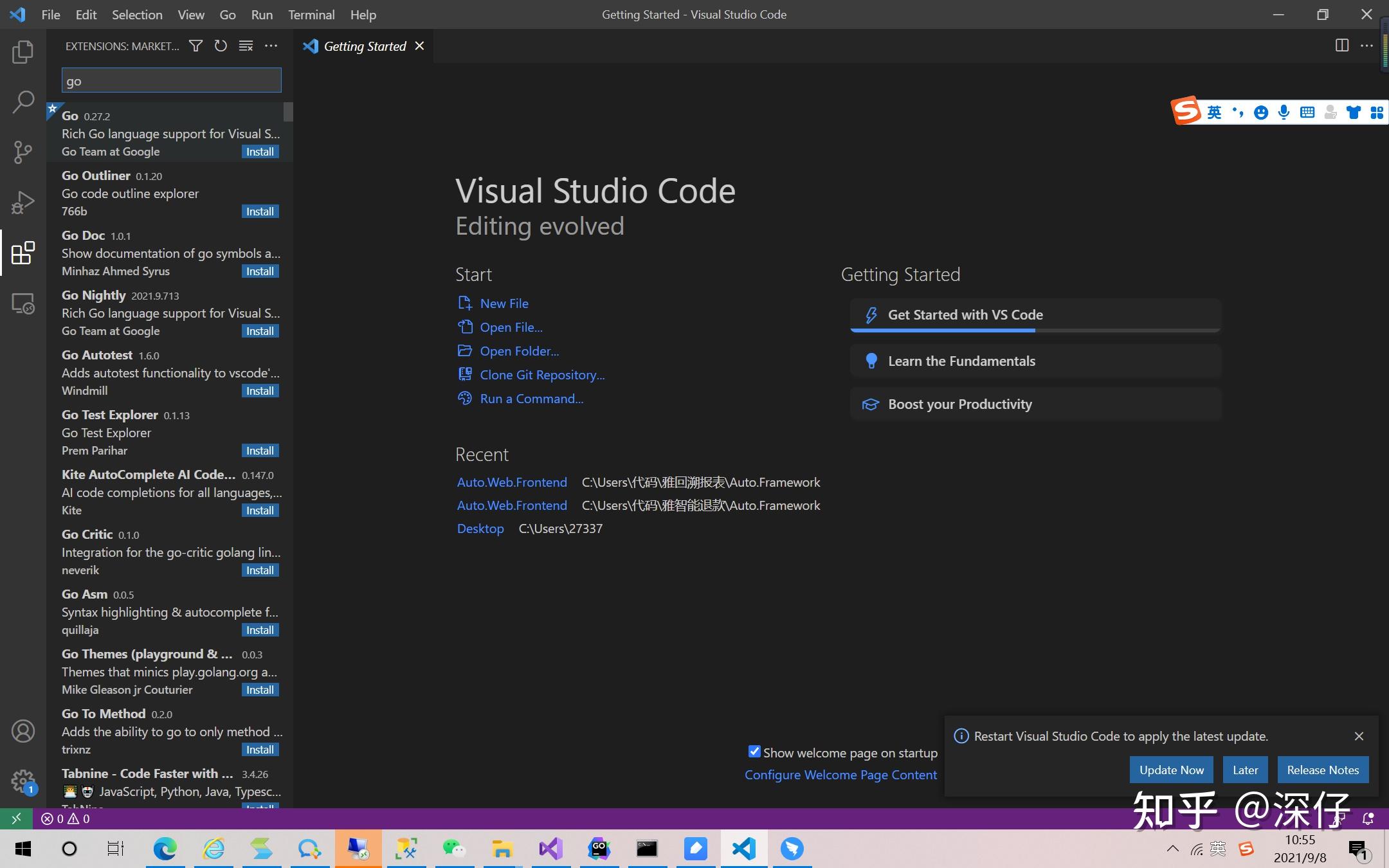Viewport: 1389px width, 868px height.
Task: Clear the extensions search results
Action: [246, 46]
